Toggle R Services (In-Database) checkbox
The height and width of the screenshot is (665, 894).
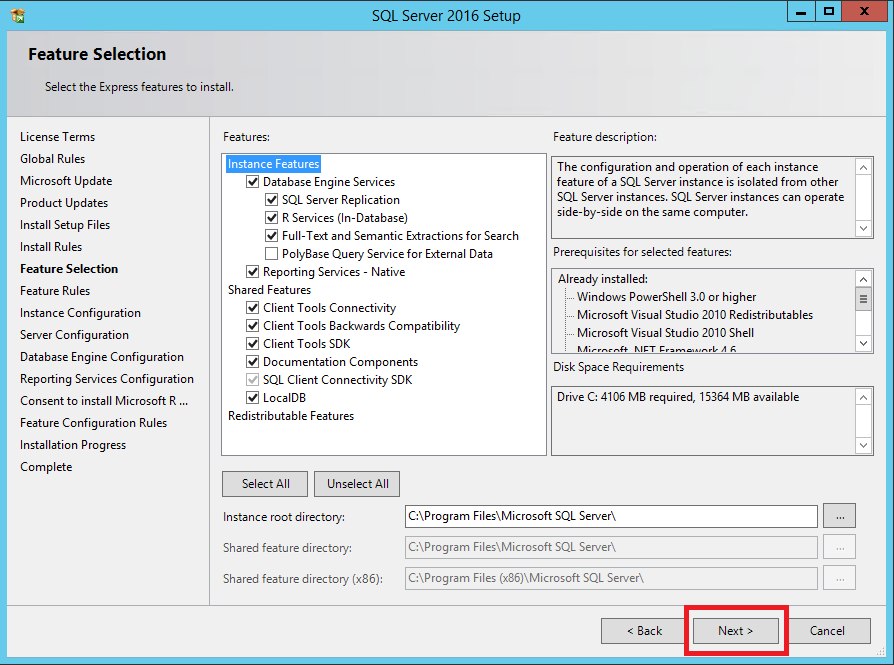coord(271,218)
